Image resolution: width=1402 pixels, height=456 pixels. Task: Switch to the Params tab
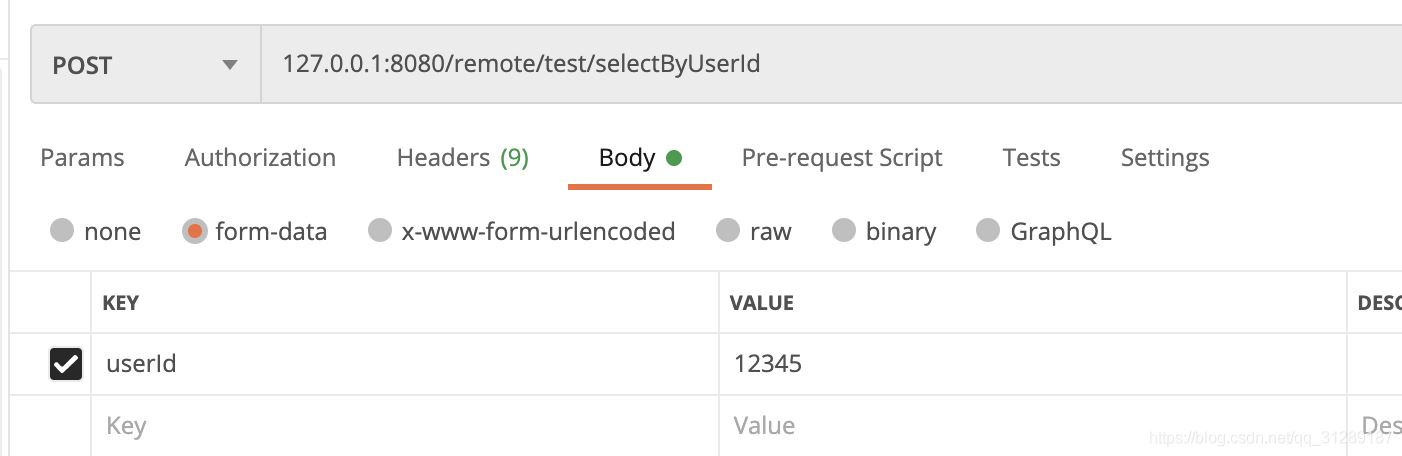coord(82,158)
